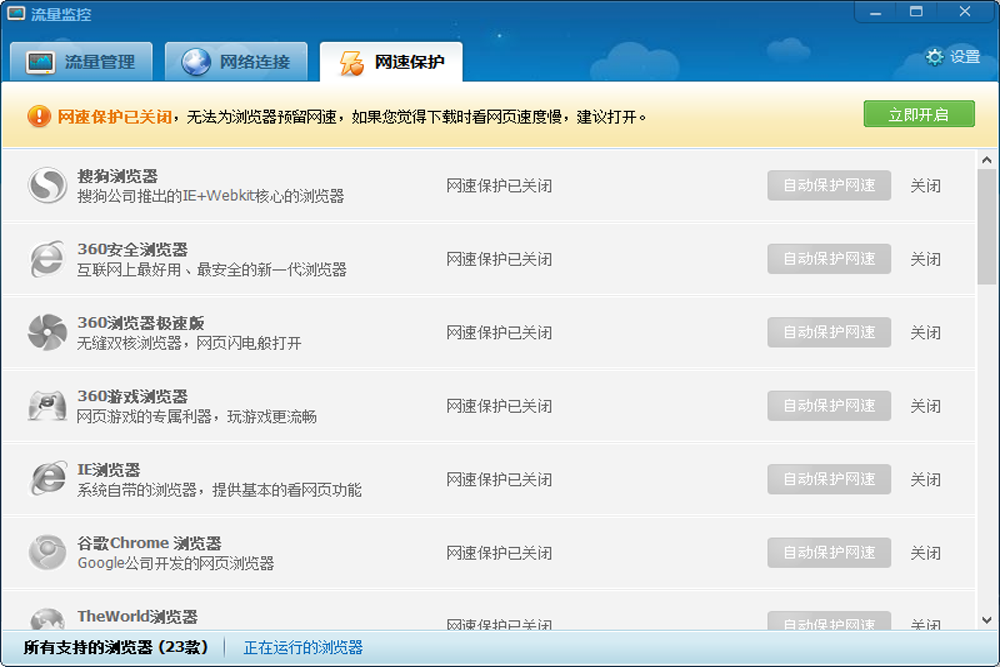Screen dimensions: 1000x667
Task: Click 自动保护网速 for 谷歌Chrome浏览器
Action: 829,552
